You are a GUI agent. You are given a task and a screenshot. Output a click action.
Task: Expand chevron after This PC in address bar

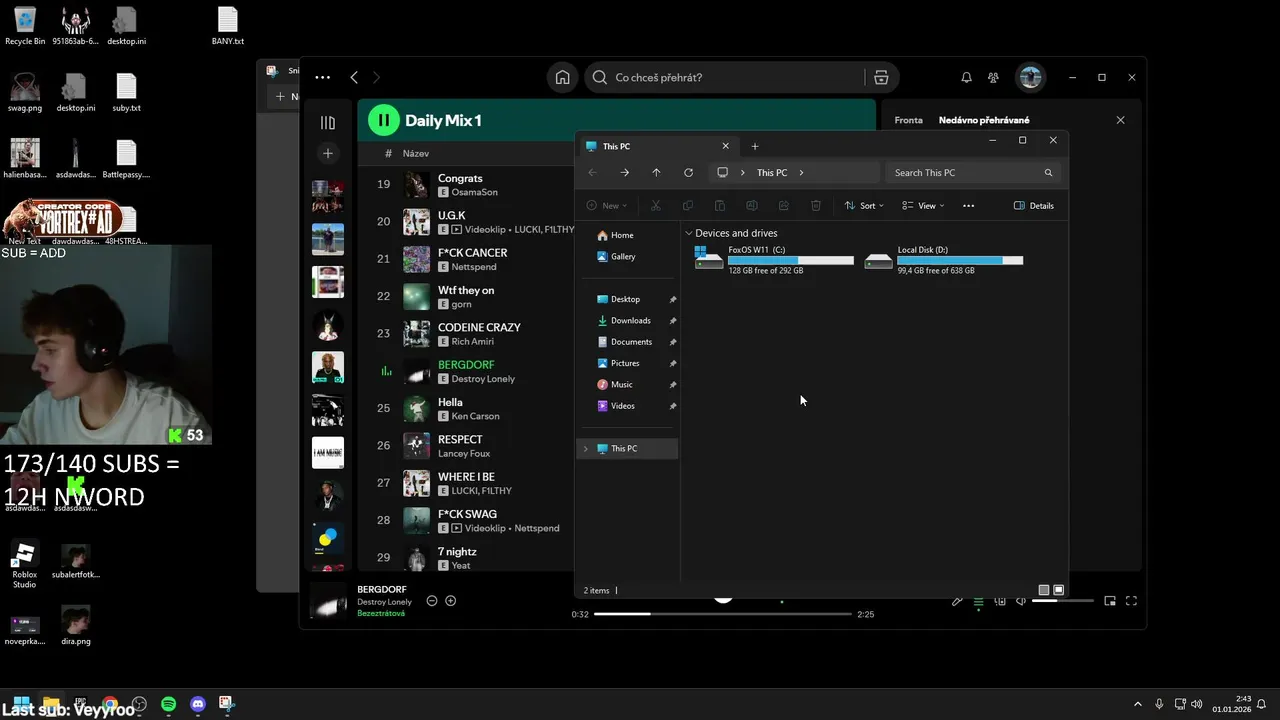click(x=801, y=173)
